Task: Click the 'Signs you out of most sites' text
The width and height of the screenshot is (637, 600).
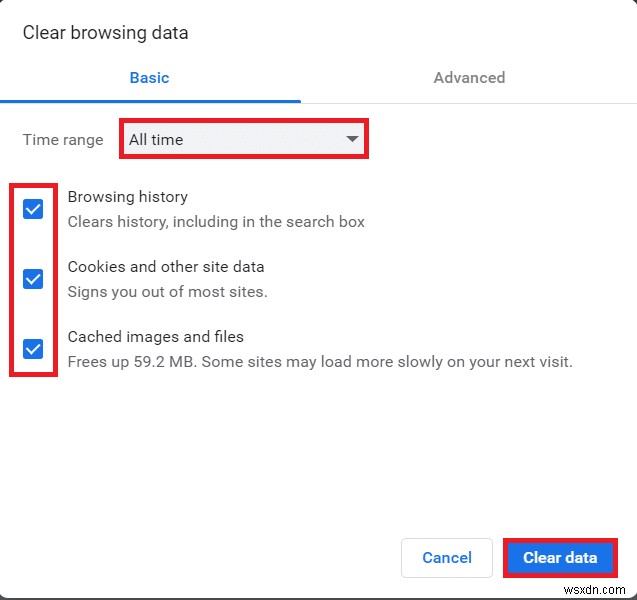Action: coord(167,292)
